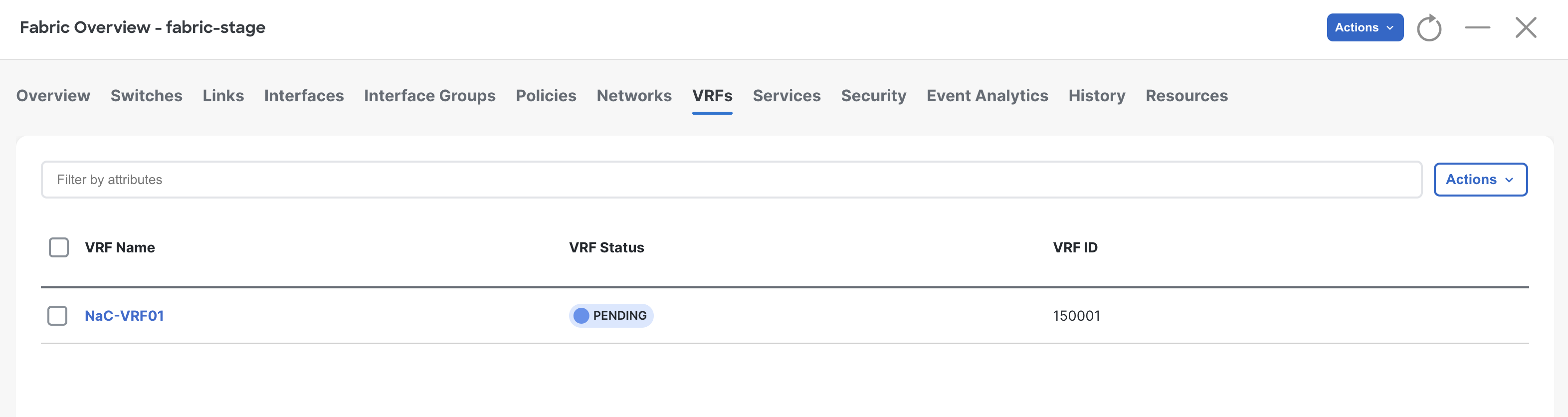
Task: Expand the VRF table Actions dropdown
Action: (x=1480, y=180)
